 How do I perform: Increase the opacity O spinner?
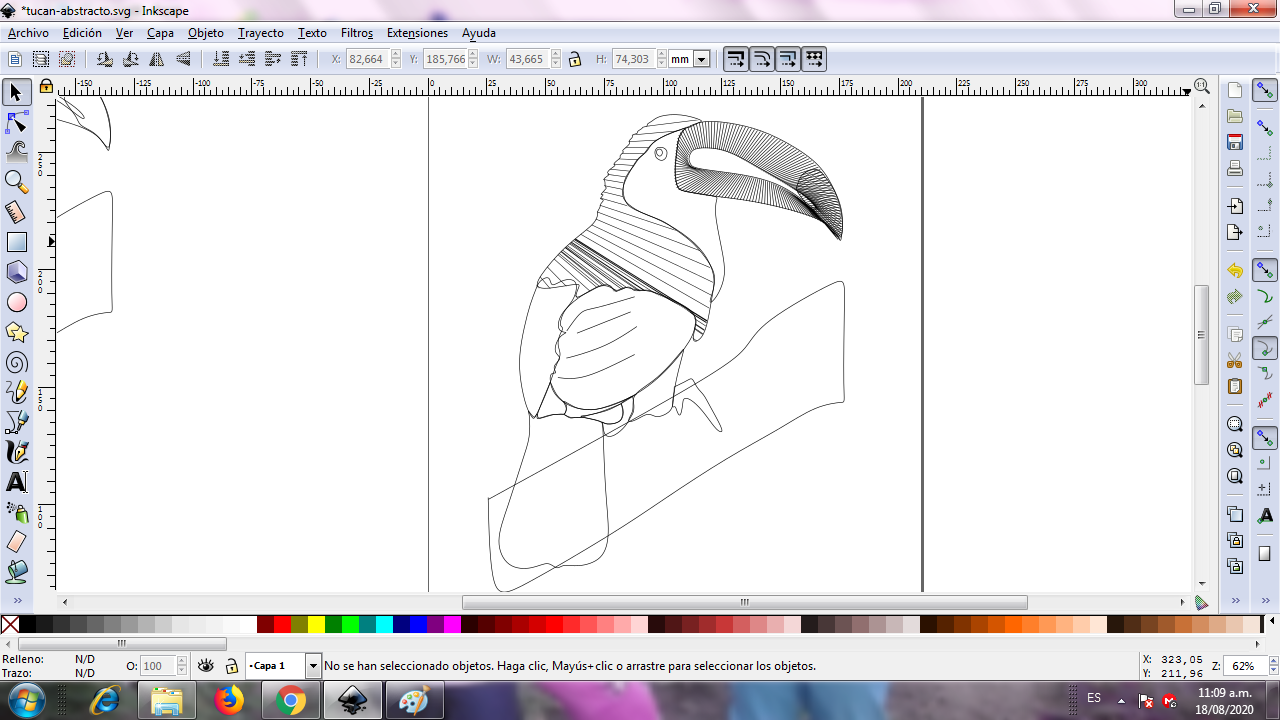[x=181, y=661]
